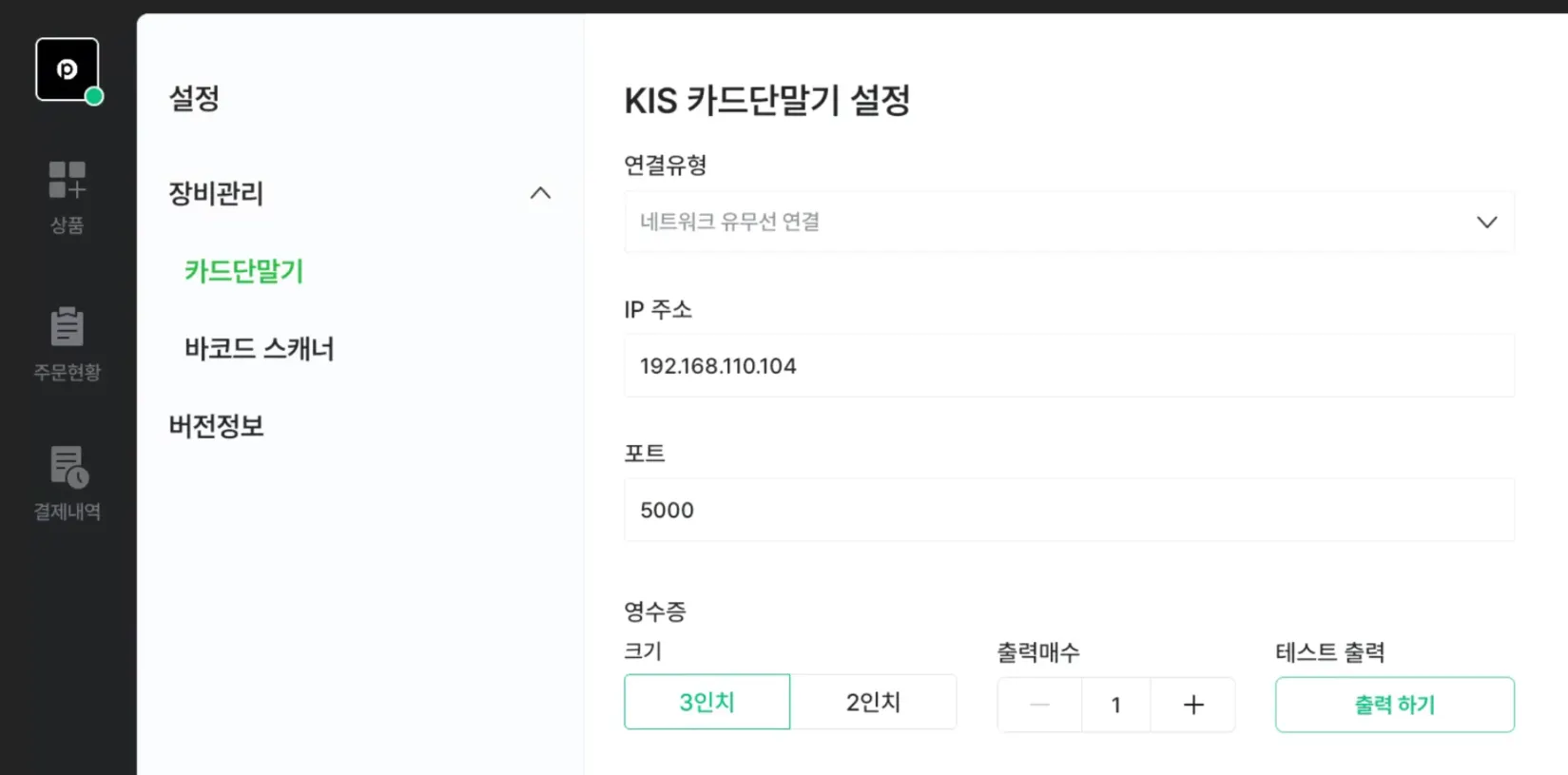The image size is (1568, 775).
Task: Open 버전정보 menu item
Action: [x=217, y=426]
